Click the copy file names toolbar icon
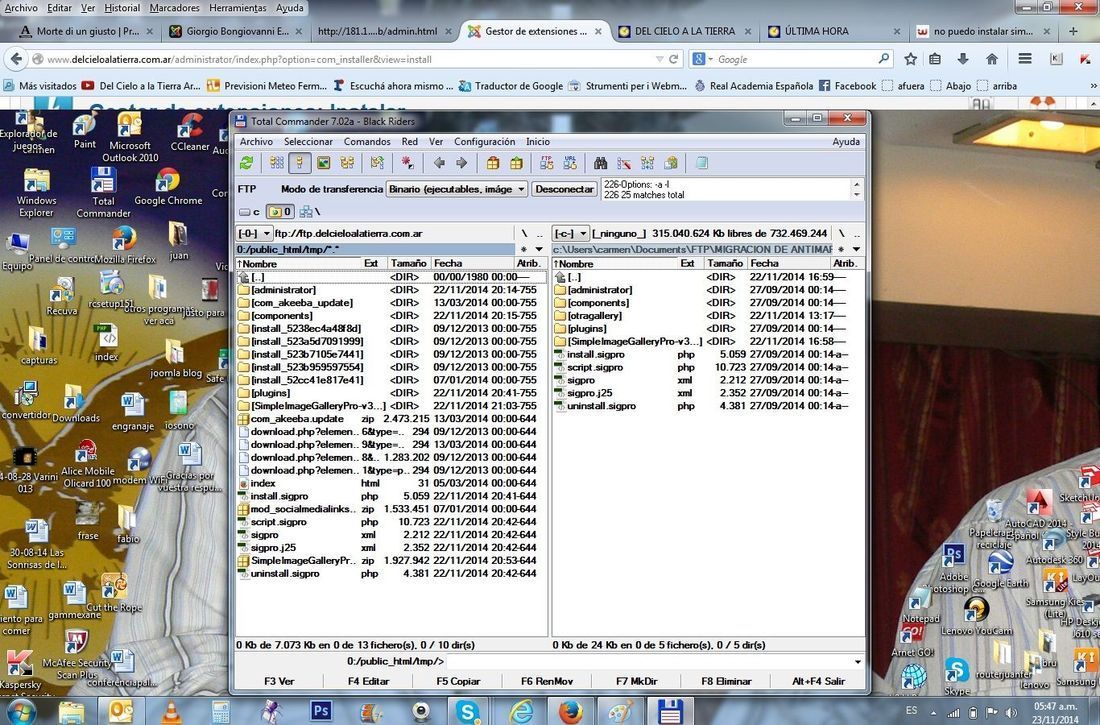 [671, 164]
